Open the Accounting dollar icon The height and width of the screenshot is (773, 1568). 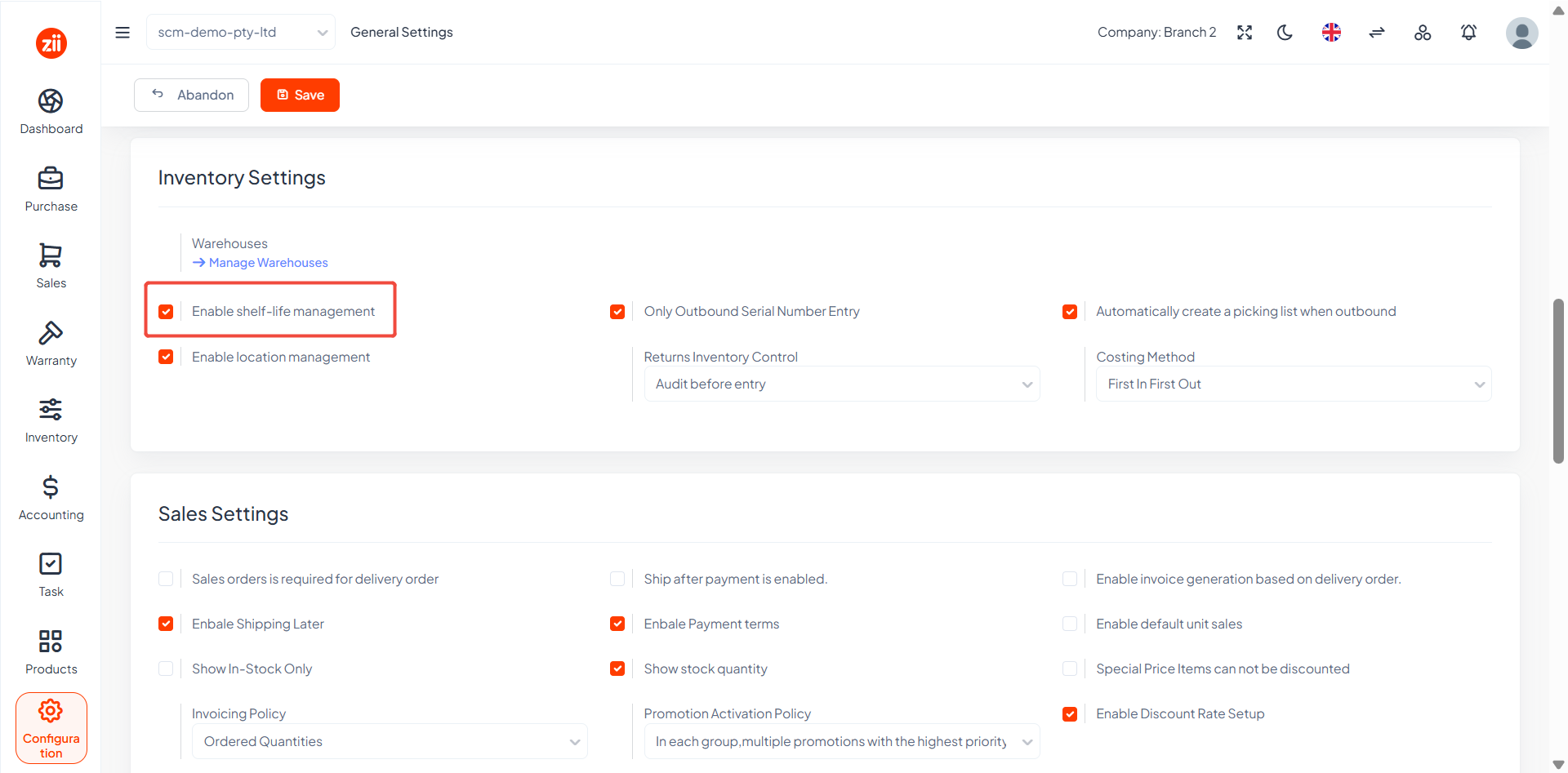pyautogui.click(x=51, y=487)
